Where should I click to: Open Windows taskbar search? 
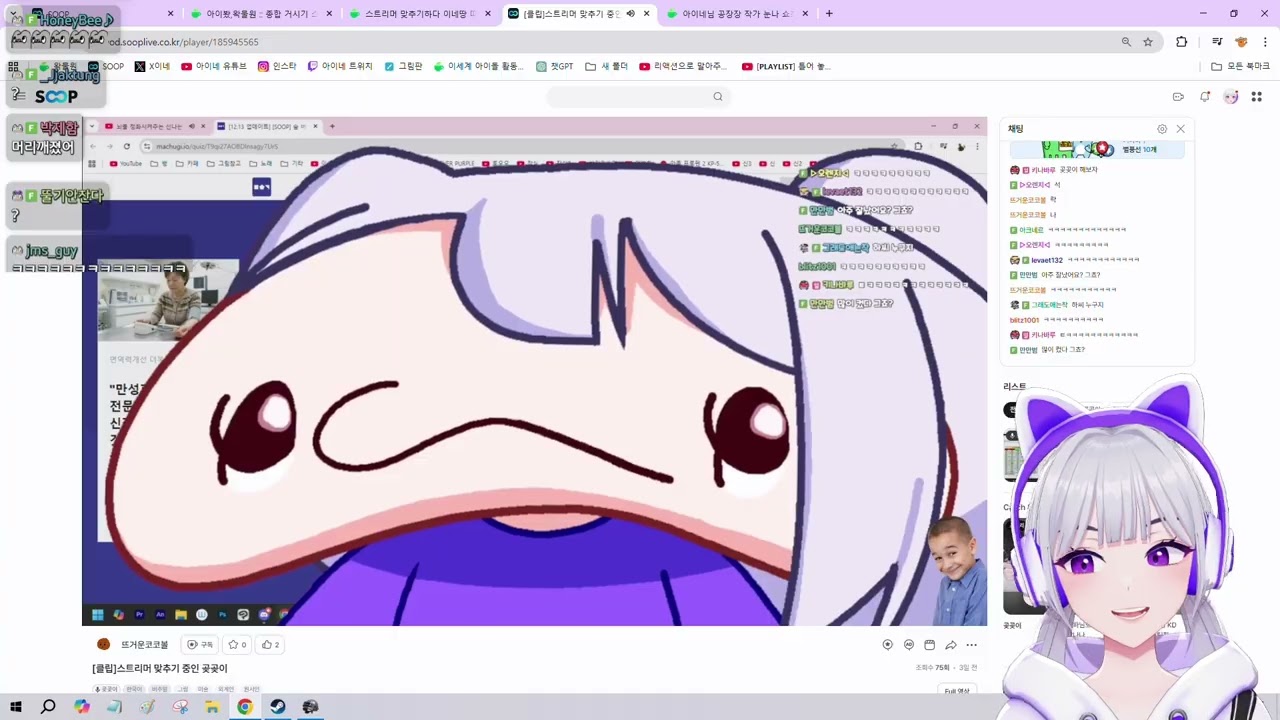pyautogui.click(x=48, y=706)
